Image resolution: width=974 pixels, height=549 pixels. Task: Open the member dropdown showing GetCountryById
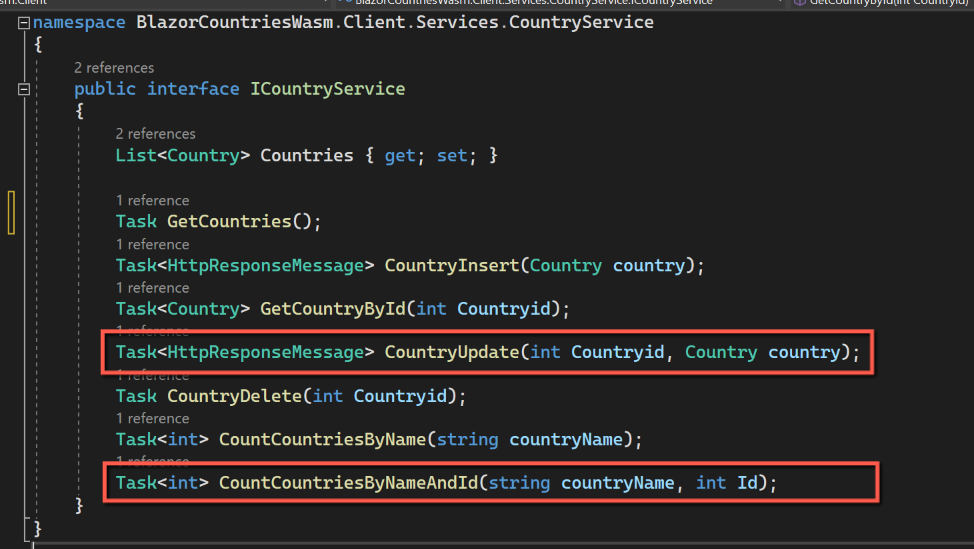pos(880,3)
